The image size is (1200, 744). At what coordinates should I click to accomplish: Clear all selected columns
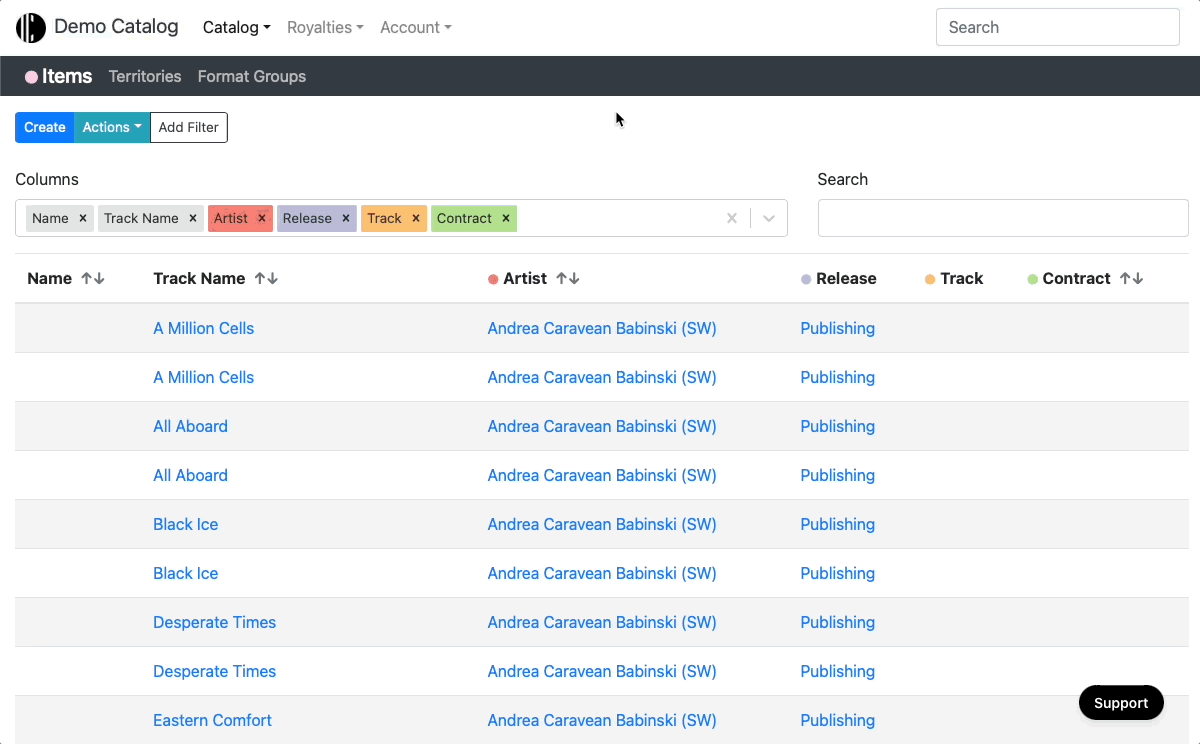click(732, 218)
